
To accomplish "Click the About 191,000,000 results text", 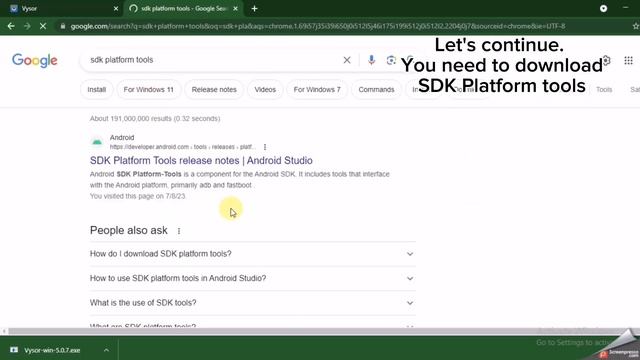I will click(155, 119).
